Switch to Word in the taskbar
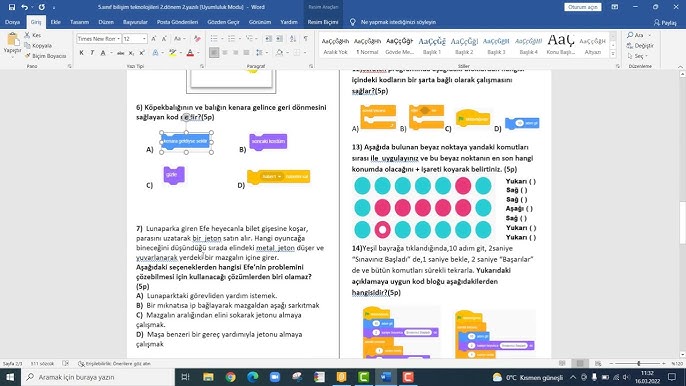The height and width of the screenshot is (386, 686). [385, 377]
